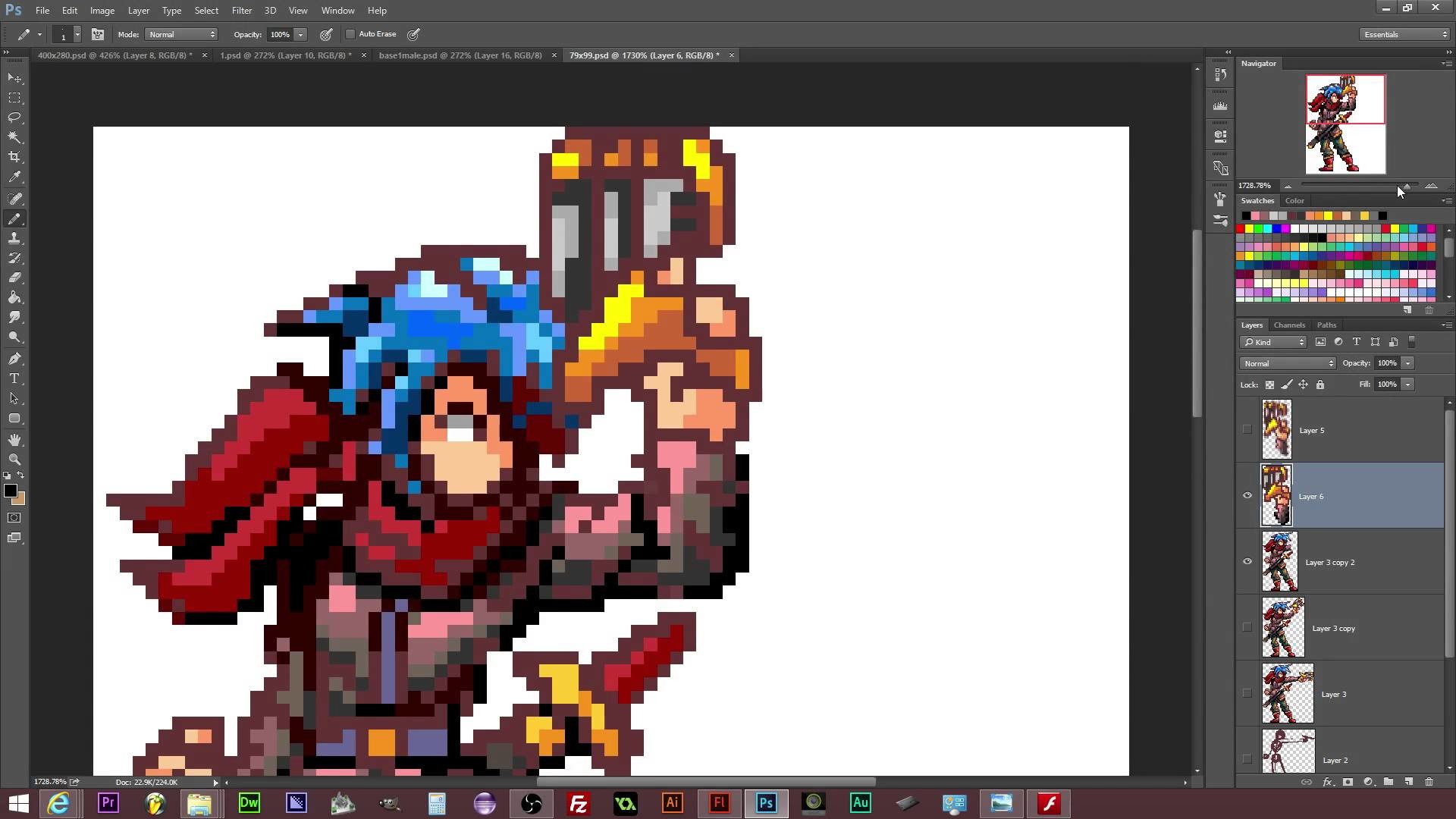Select the Hand tool
The width and height of the screenshot is (1456, 819).
click(x=14, y=440)
